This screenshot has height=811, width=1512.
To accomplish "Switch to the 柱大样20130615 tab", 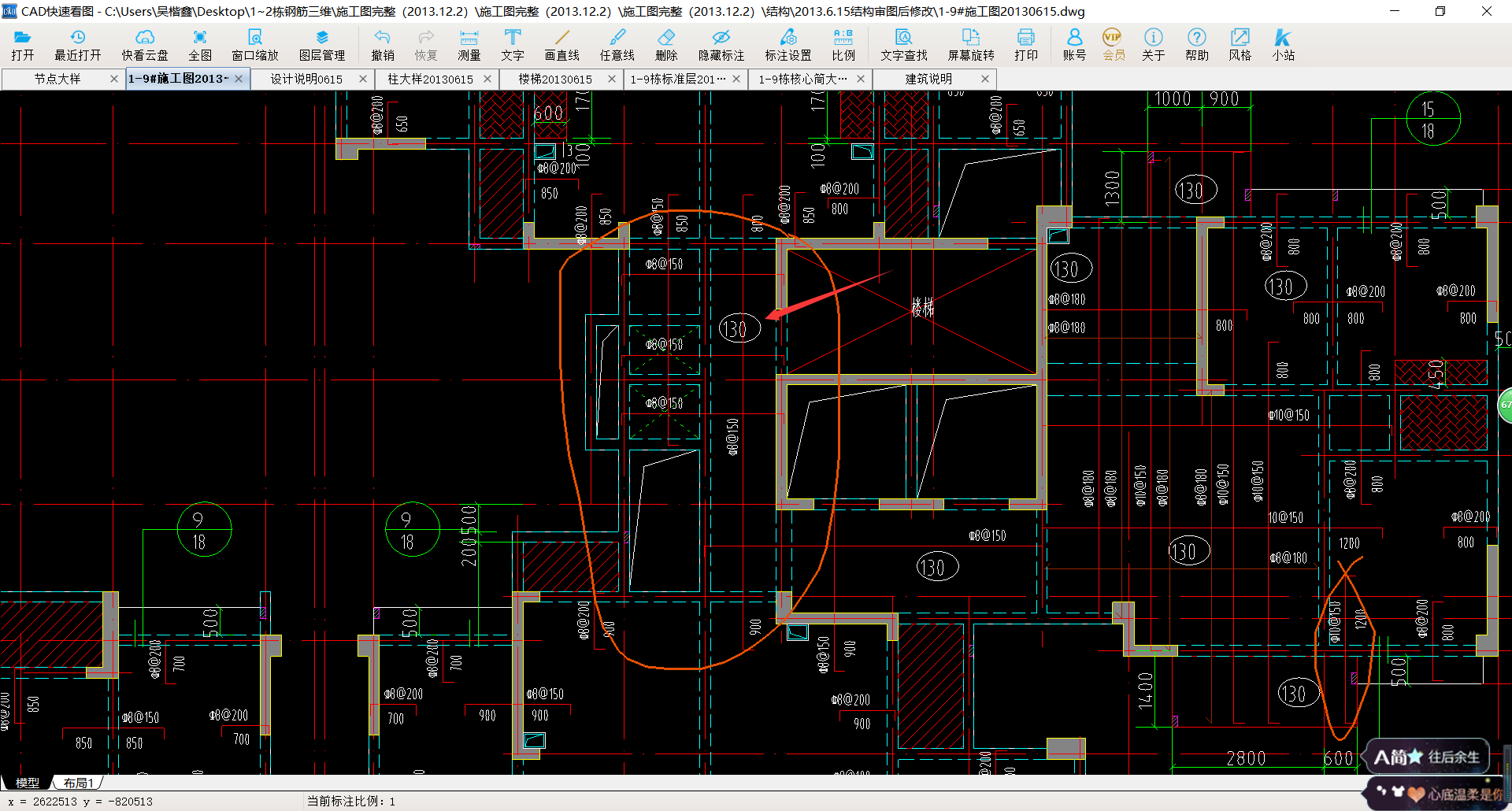I will pyautogui.click(x=431, y=79).
